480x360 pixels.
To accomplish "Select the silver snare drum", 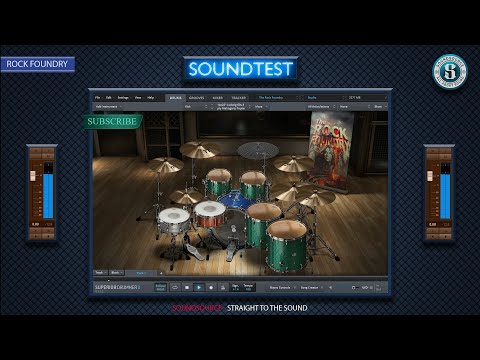I will [x=174, y=221].
